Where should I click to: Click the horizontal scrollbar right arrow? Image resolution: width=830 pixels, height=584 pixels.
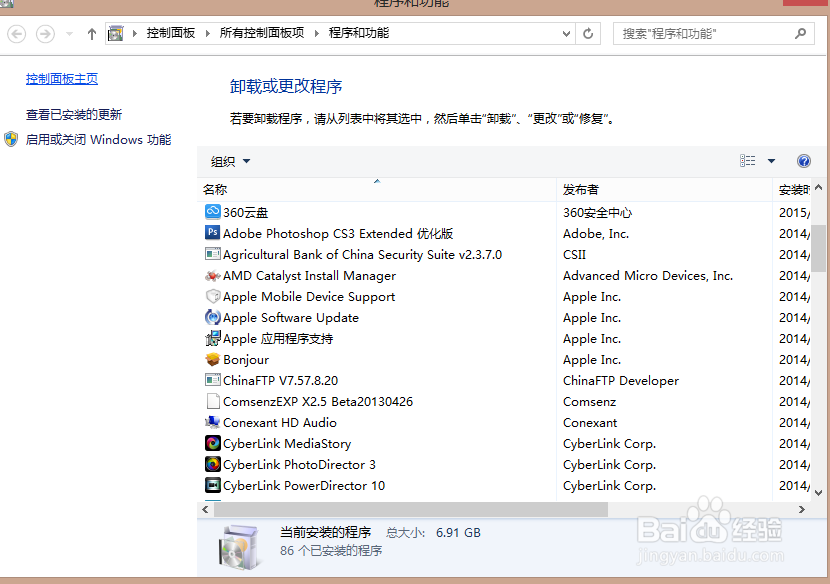click(802, 509)
